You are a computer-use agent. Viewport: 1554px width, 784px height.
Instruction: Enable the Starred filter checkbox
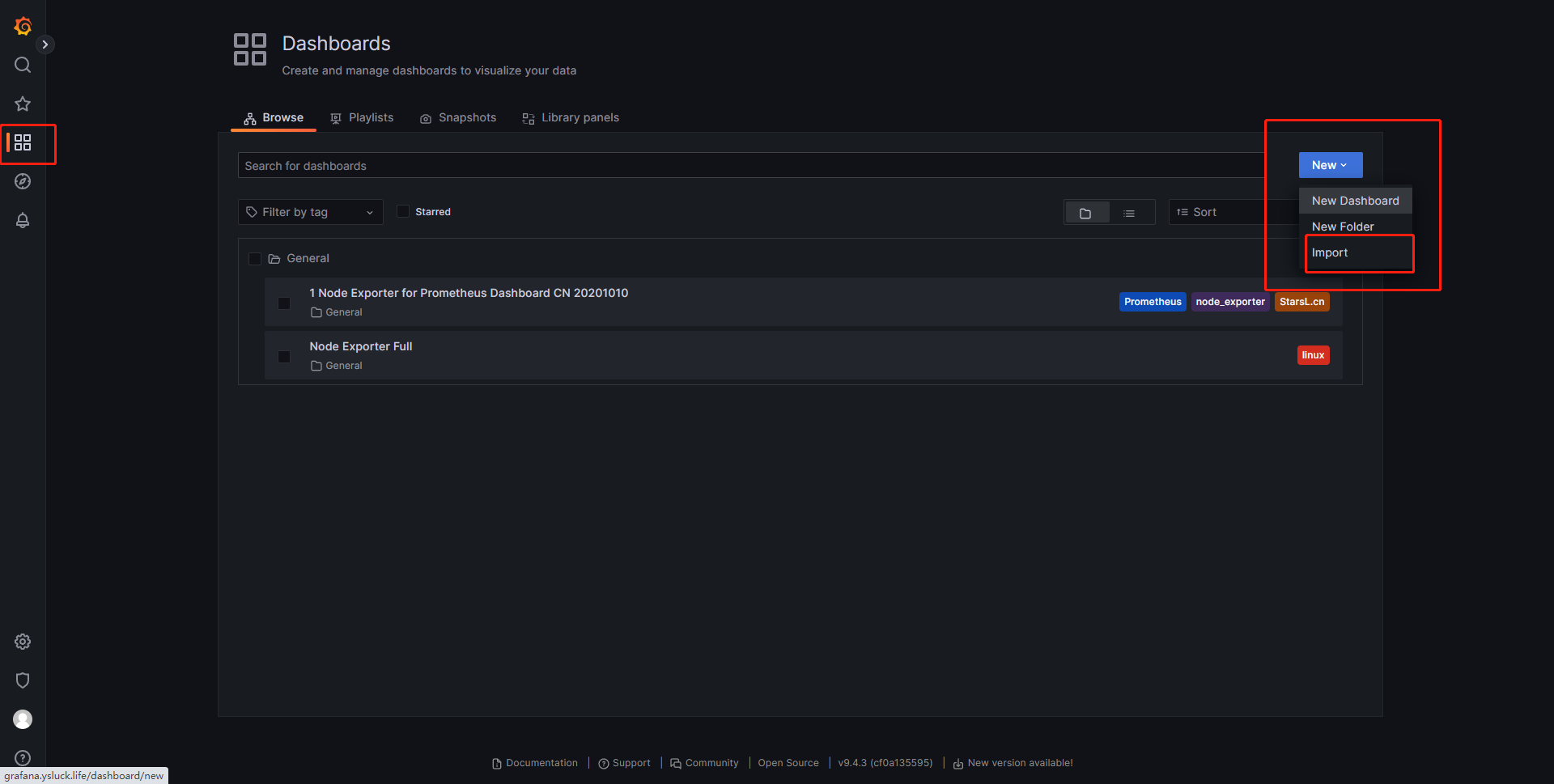tap(403, 212)
